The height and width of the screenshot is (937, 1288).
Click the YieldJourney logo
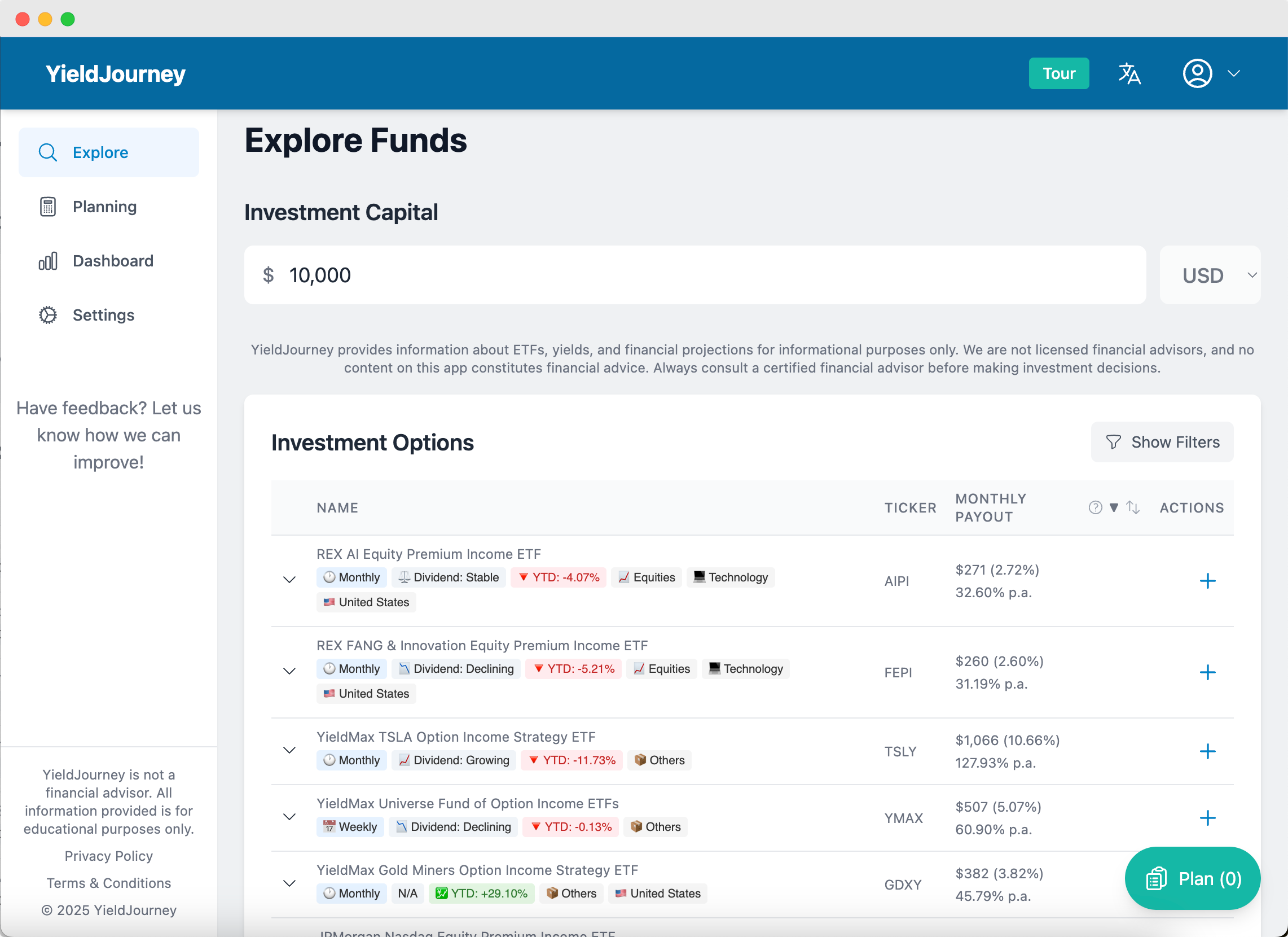(x=116, y=74)
